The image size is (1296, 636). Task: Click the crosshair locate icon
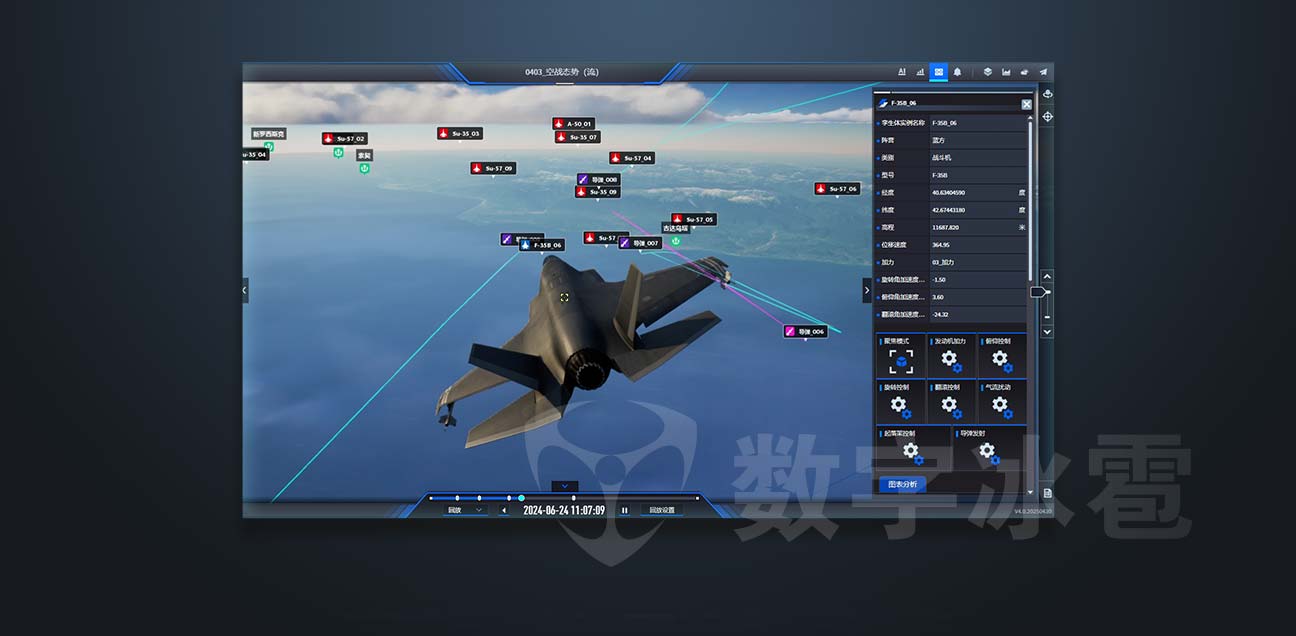[1047, 116]
